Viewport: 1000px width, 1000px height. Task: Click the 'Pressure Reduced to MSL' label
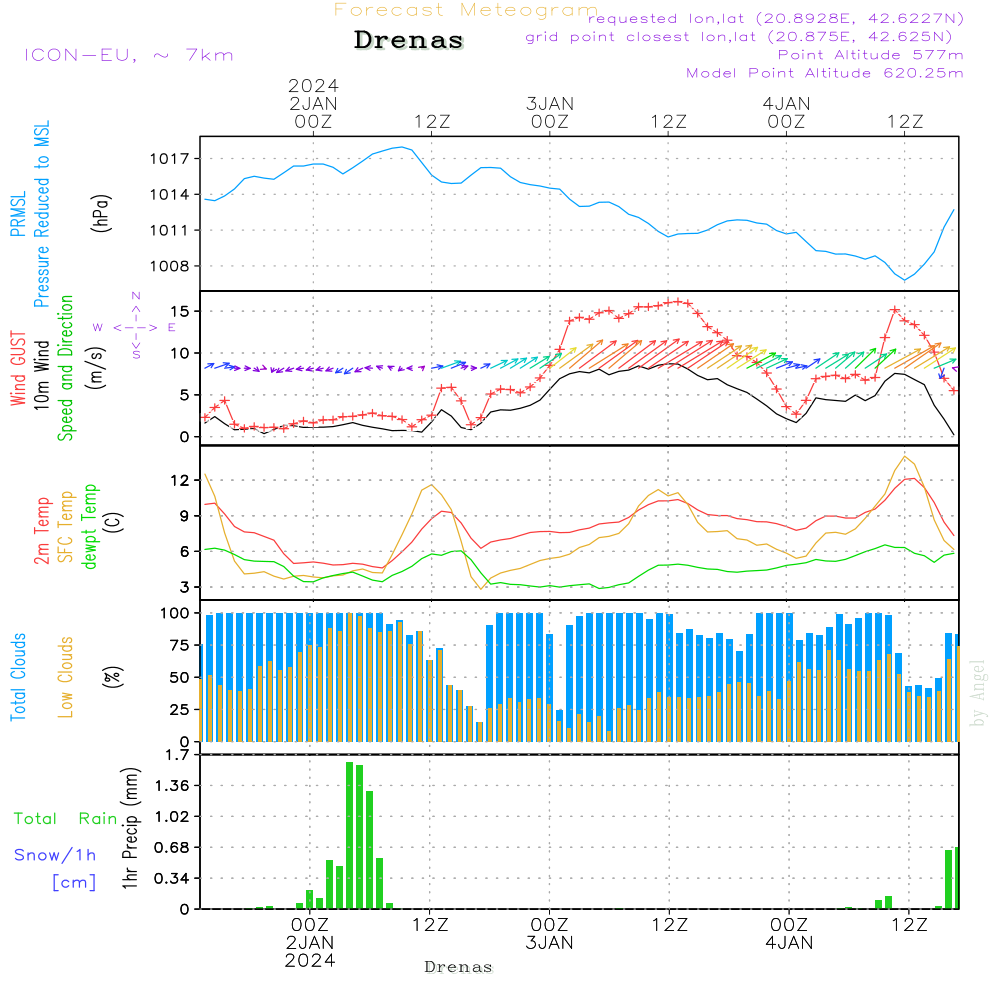tap(41, 214)
